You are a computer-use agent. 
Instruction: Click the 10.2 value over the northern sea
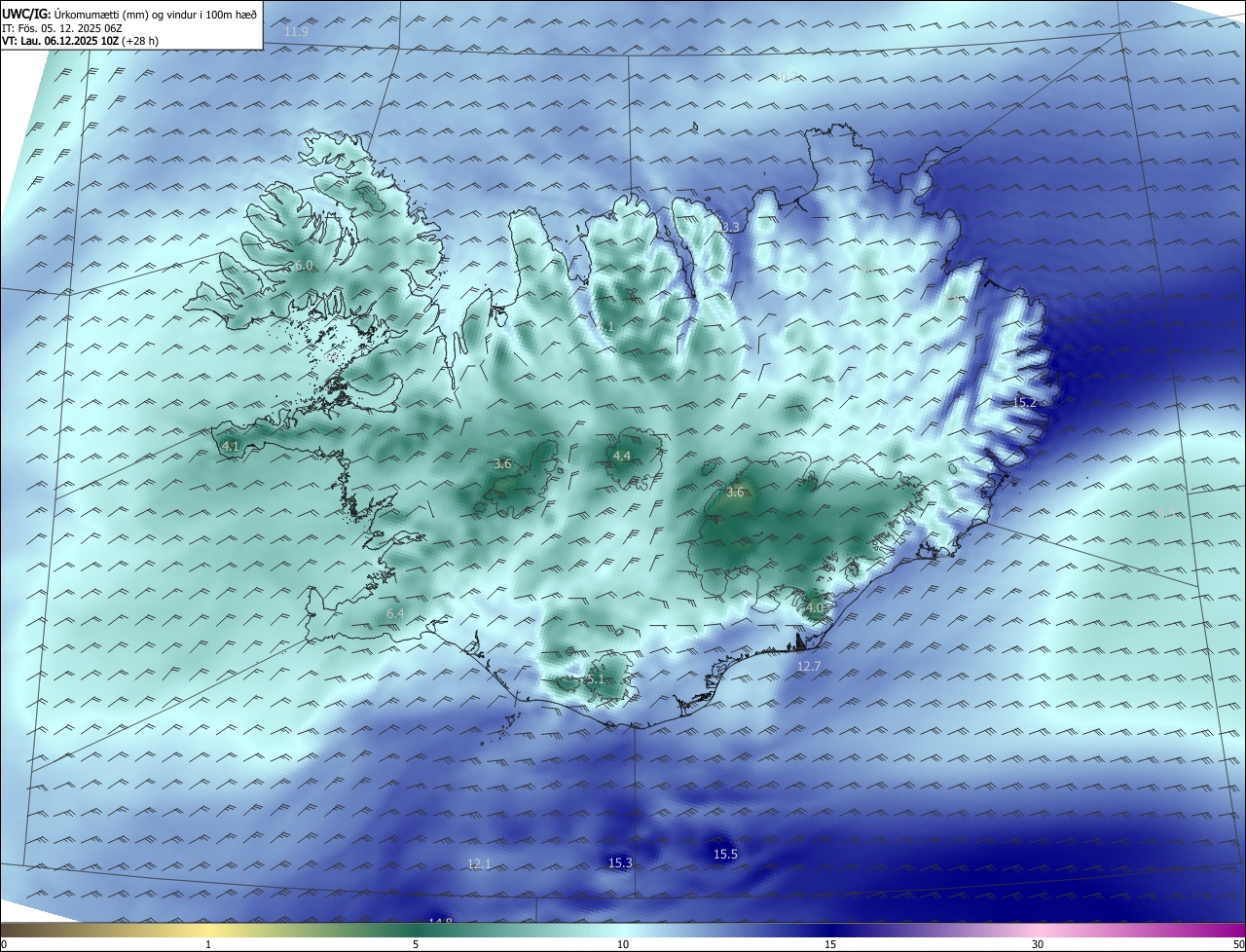pos(787,76)
